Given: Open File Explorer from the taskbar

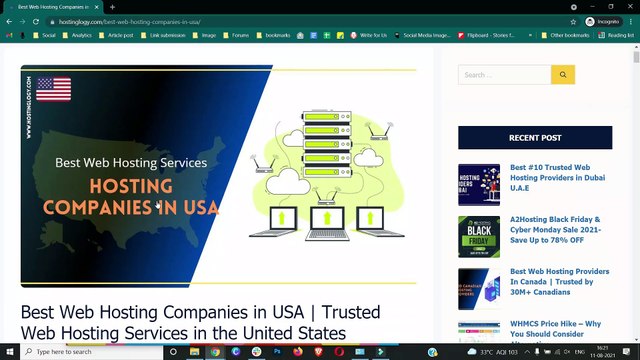Looking at the screenshot, I should point(194,351).
